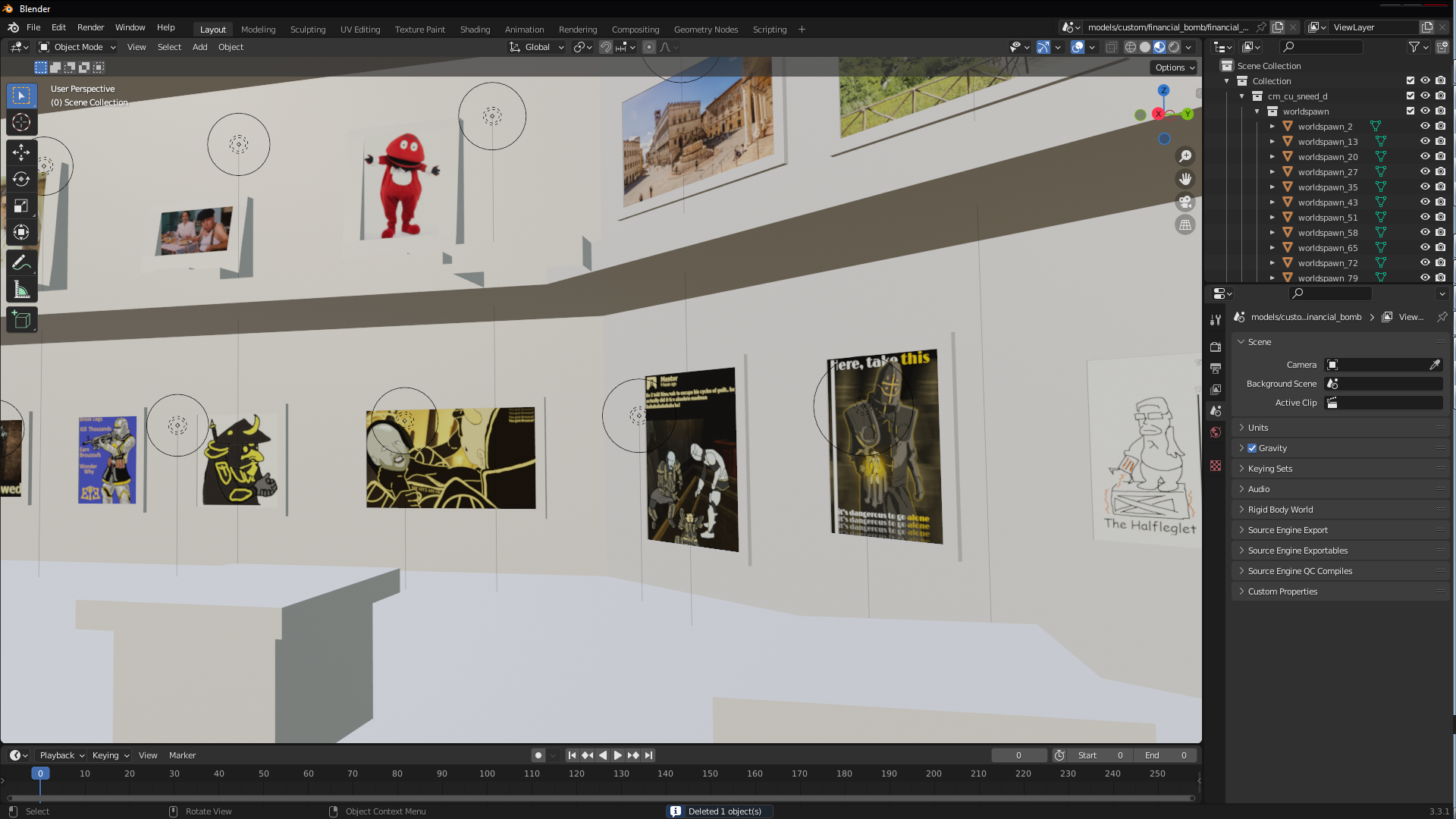Switch to the Shading workspace tab
The height and width of the screenshot is (819, 1456).
pyautogui.click(x=475, y=30)
